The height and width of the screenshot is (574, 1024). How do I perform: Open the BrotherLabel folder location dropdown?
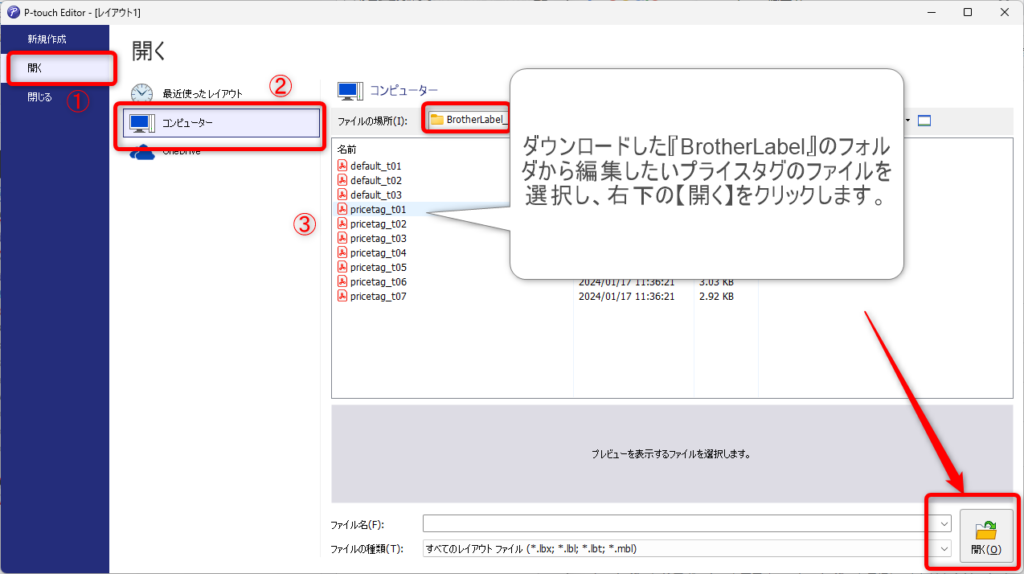(467, 120)
